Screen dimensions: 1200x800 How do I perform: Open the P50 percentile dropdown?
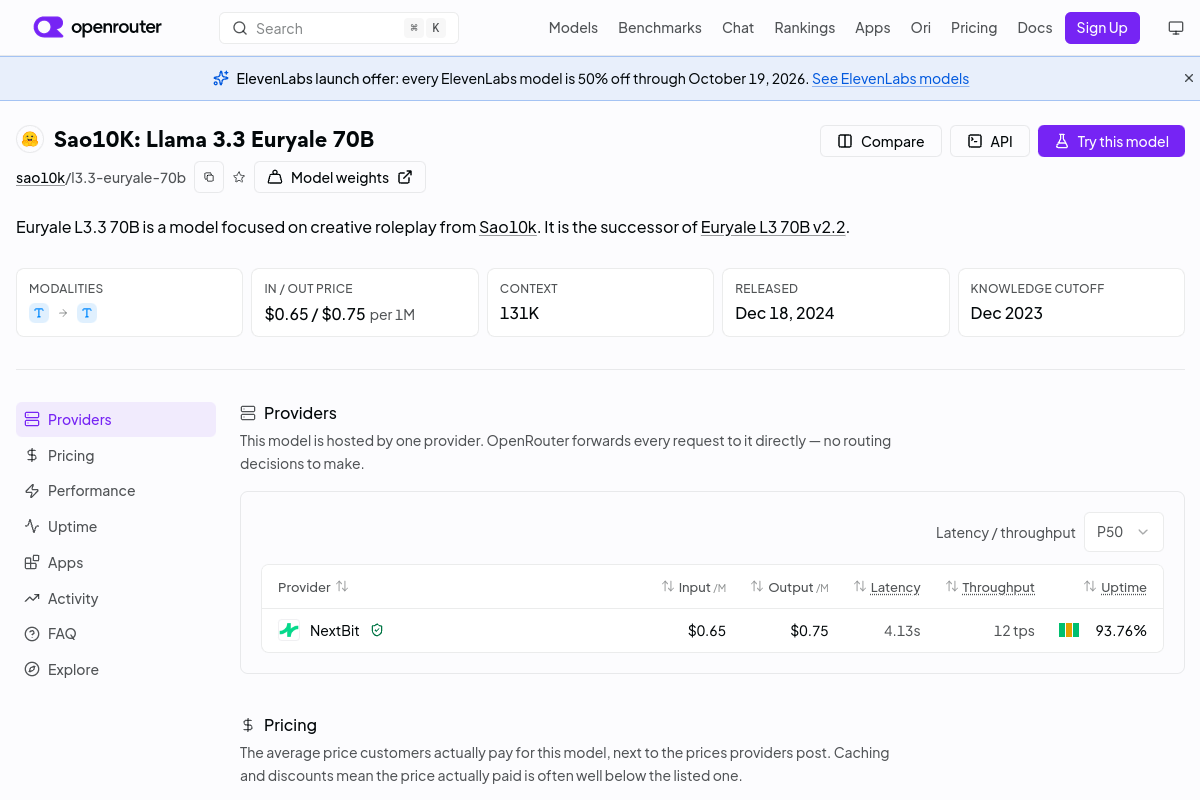pos(1124,532)
